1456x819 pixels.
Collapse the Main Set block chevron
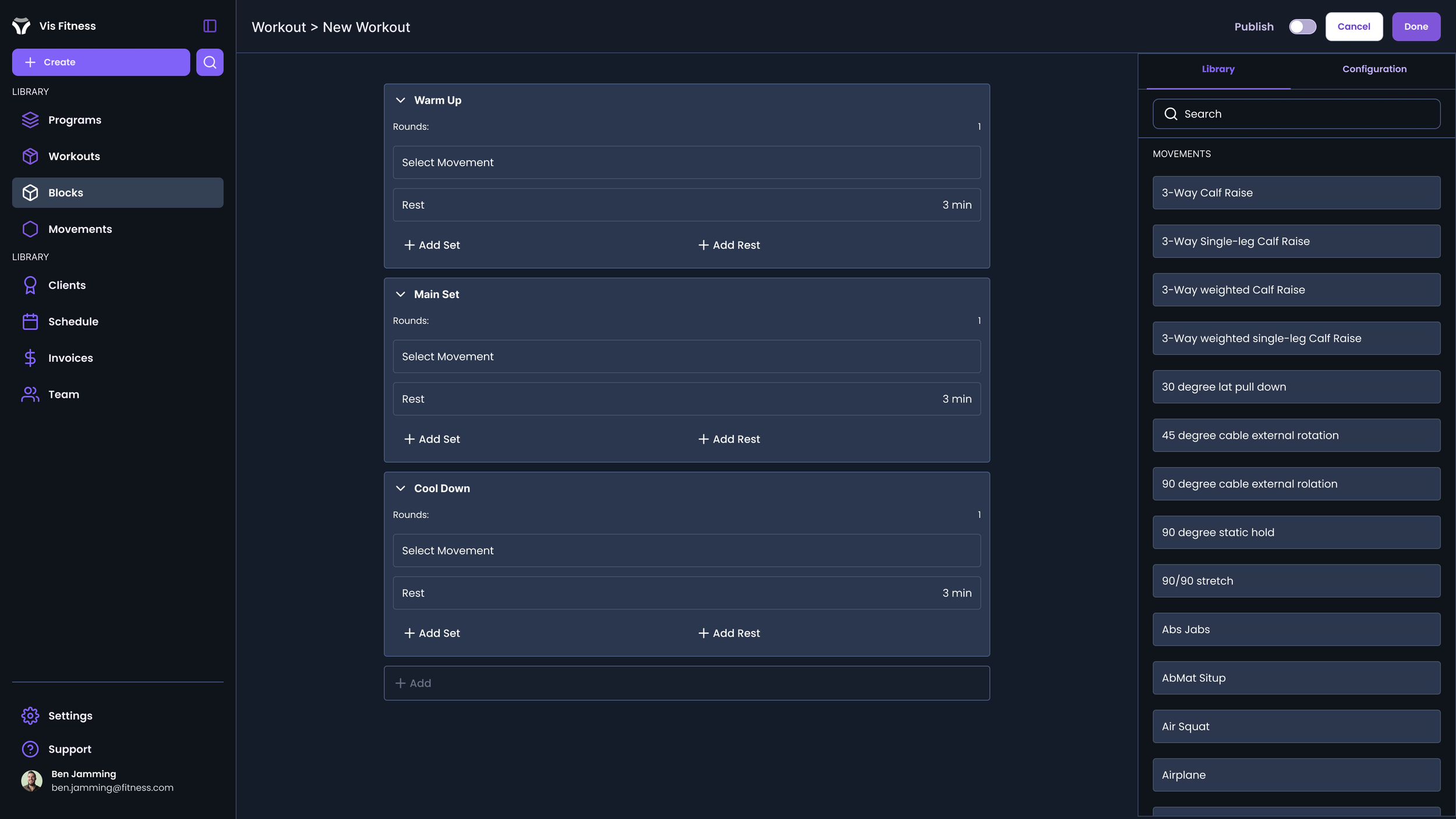pyautogui.click(x=401, y=294)
